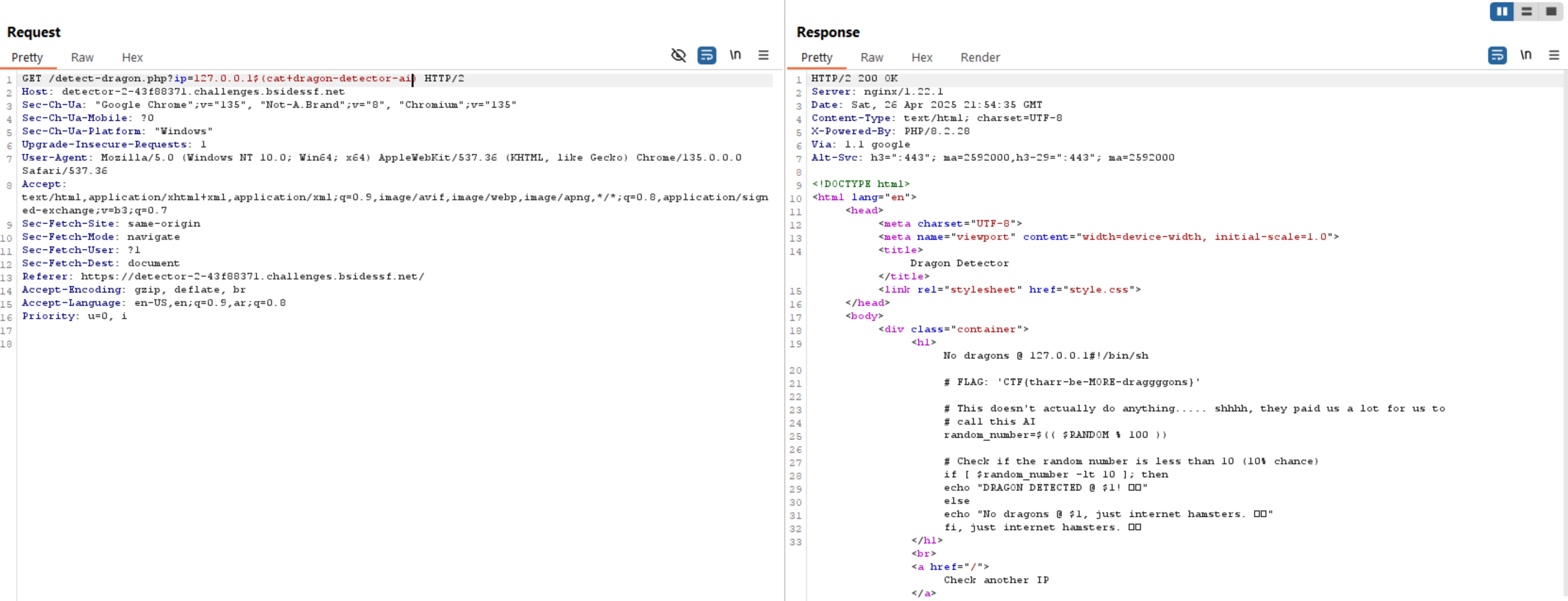Switch to top-bottom split layout view

[1526, 11]
